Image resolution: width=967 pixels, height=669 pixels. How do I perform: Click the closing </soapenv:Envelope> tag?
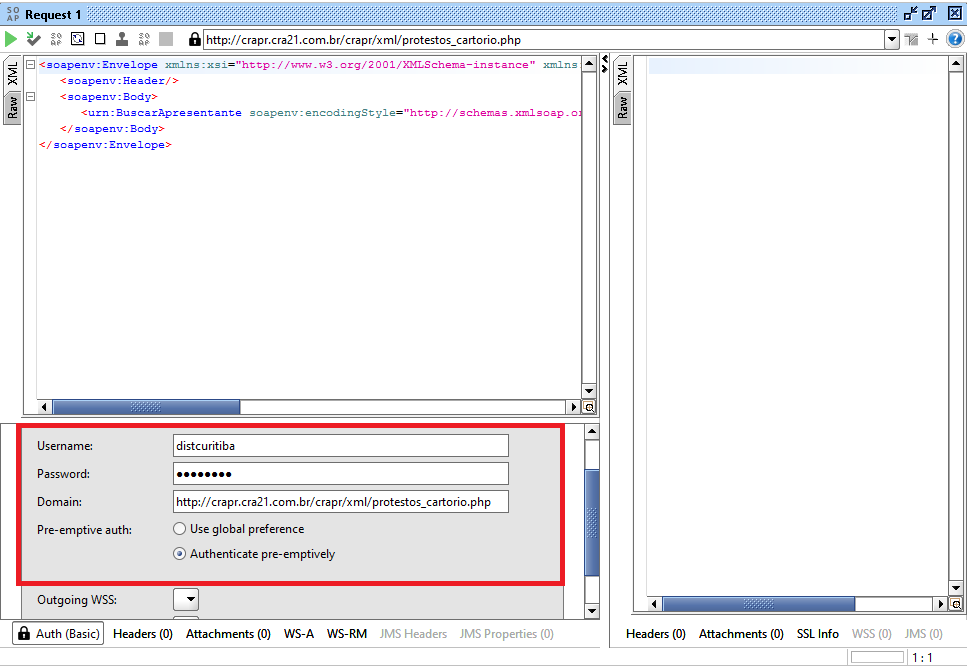coord(105,145)
